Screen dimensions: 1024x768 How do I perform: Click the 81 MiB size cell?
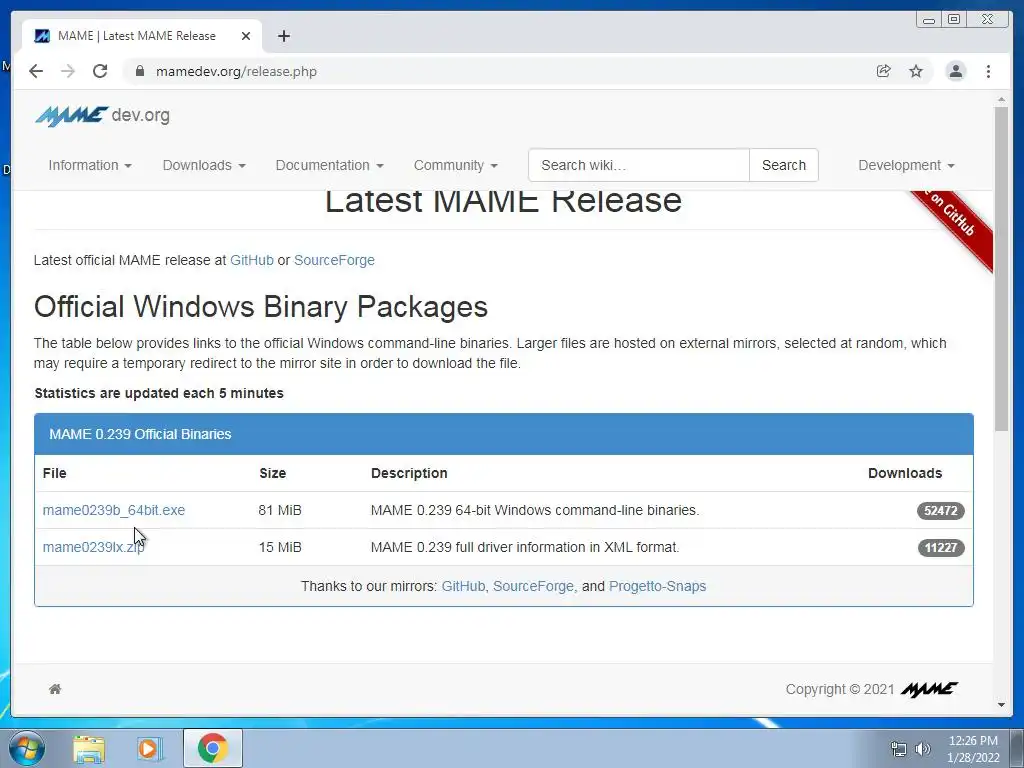click(x=280, y=510)
